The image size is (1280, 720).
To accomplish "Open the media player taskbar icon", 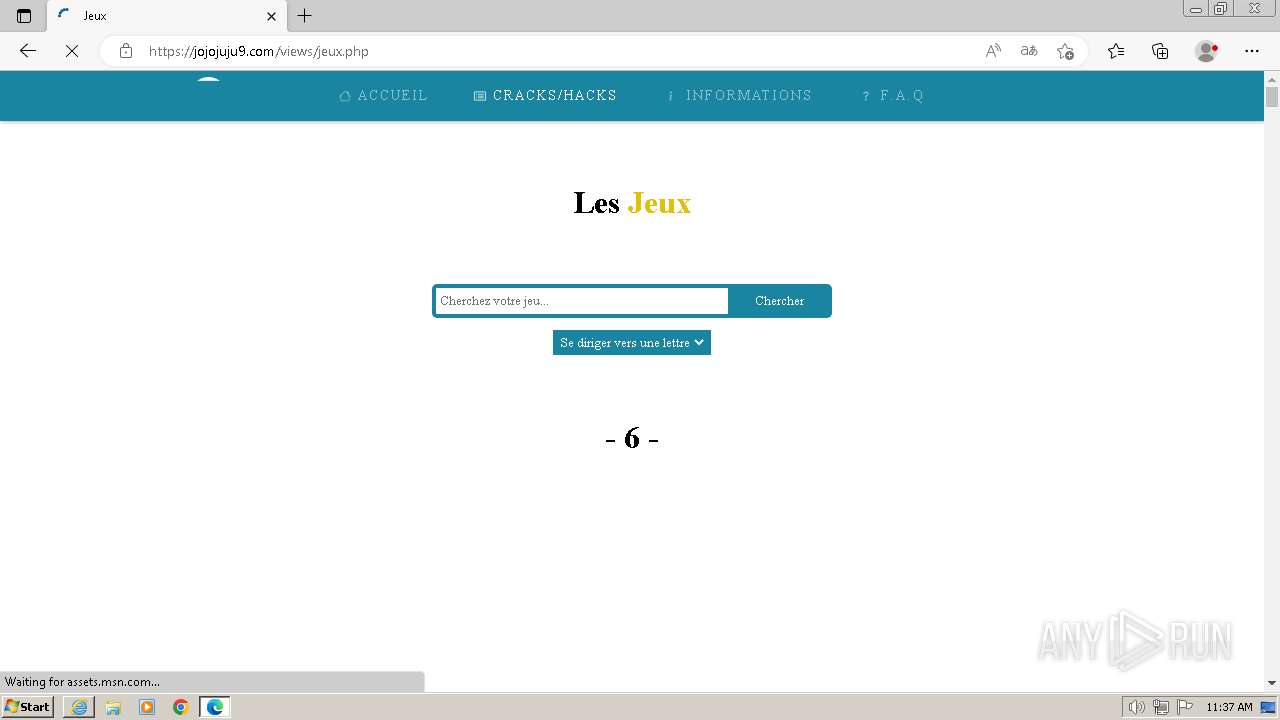I will pyautogui.click(x=147, y=707).
